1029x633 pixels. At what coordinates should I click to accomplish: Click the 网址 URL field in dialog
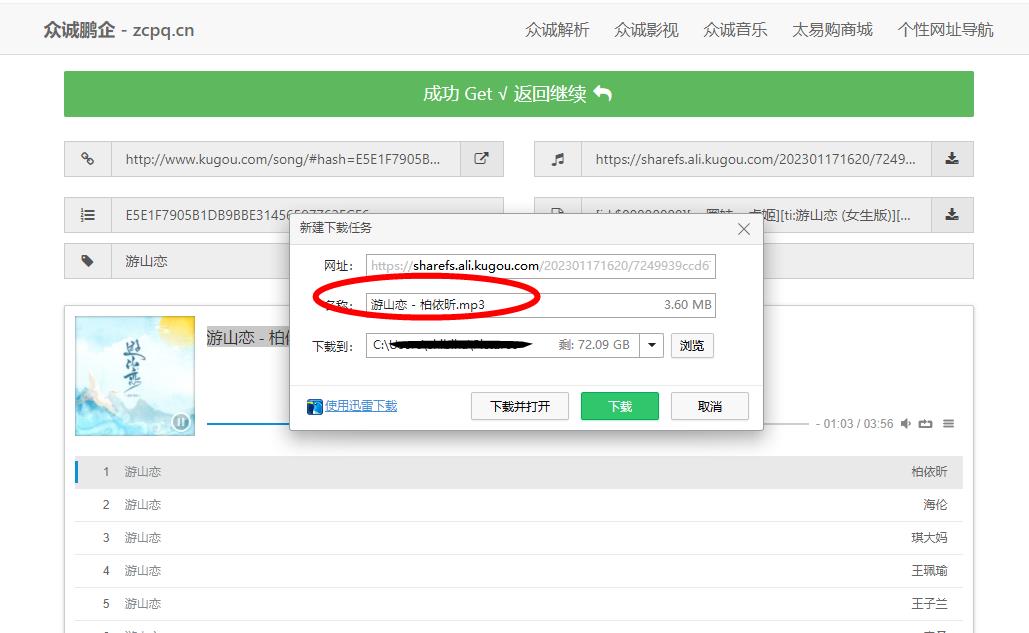pyautogui.click(x=541, y=266)
